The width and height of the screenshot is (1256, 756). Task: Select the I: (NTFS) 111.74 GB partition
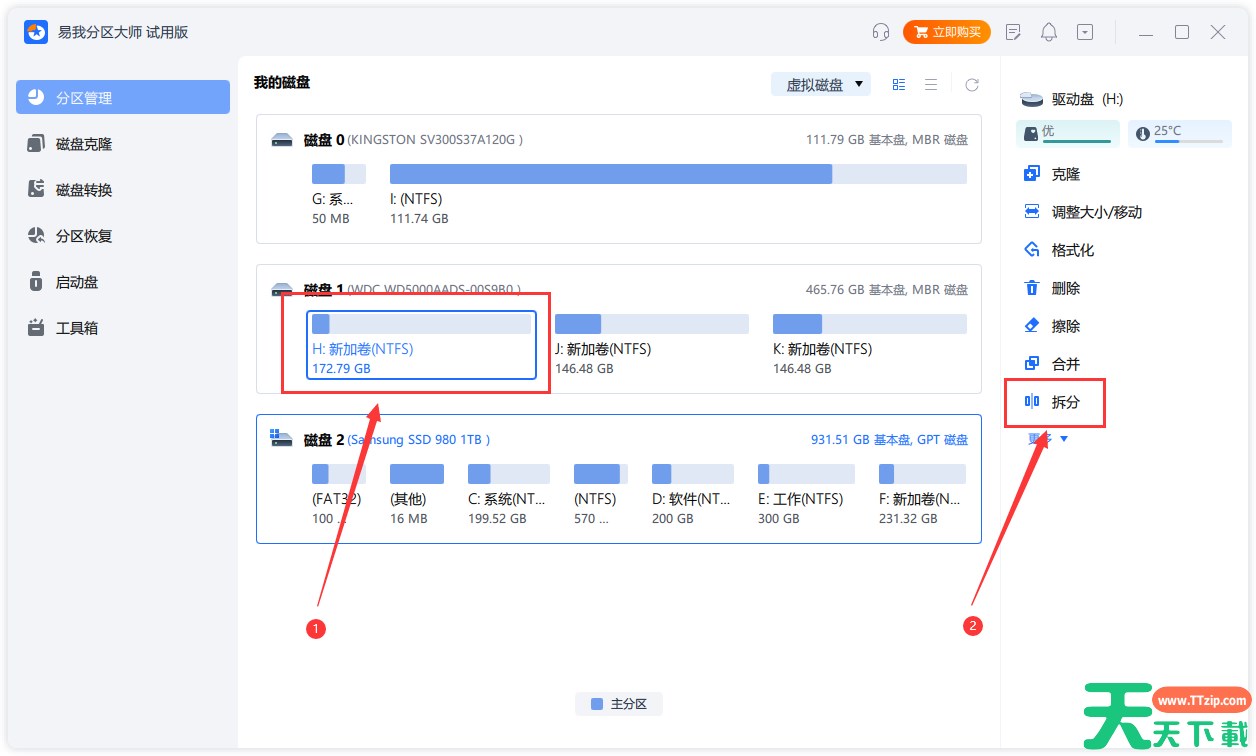coord(678,194)
